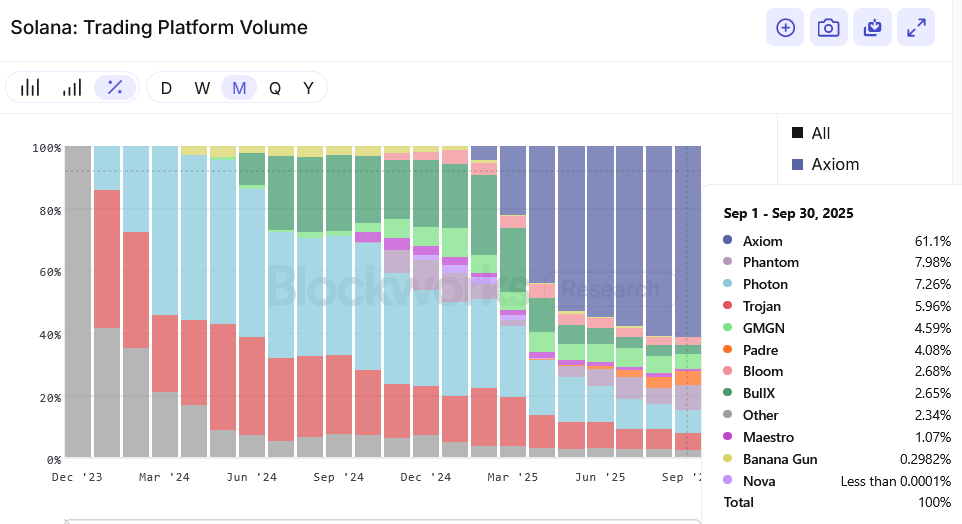This screenshot has height=524, width=962.
Task: Click the Mar '24 x-axis label
Action: (164, 478)
